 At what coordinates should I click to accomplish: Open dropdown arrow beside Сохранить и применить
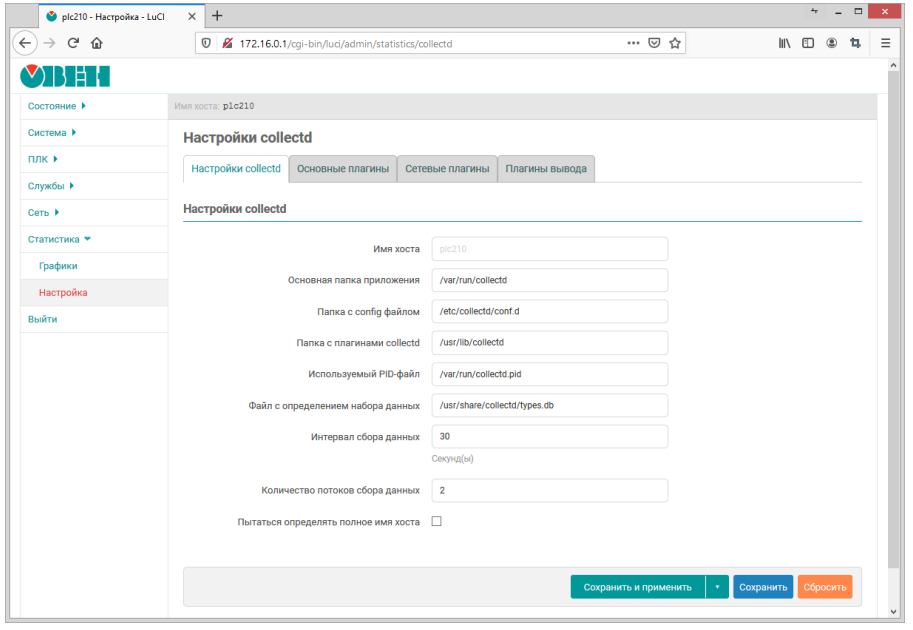click(717, 587)
